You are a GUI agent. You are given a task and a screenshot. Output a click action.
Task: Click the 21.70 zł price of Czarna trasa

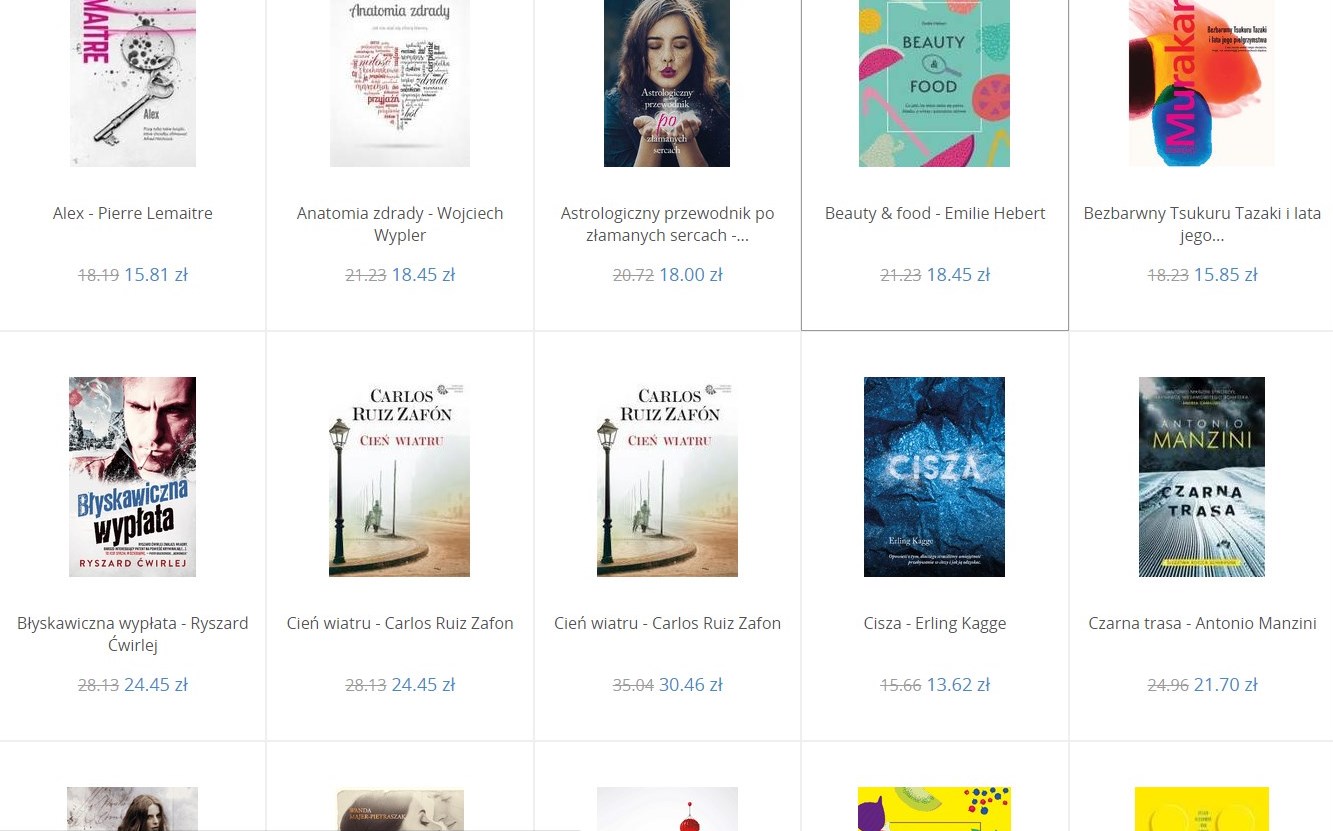[1226, 685]
